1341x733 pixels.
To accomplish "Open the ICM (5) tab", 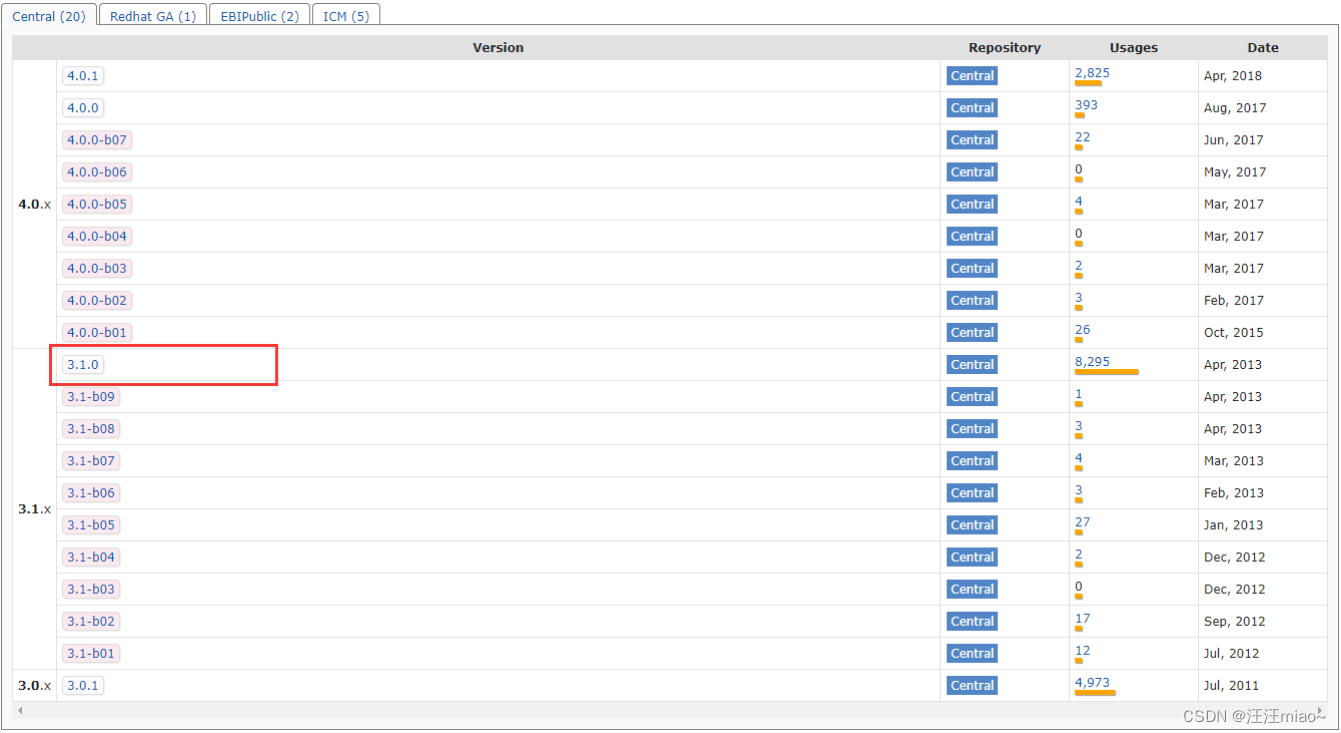I will pos(346,16).
